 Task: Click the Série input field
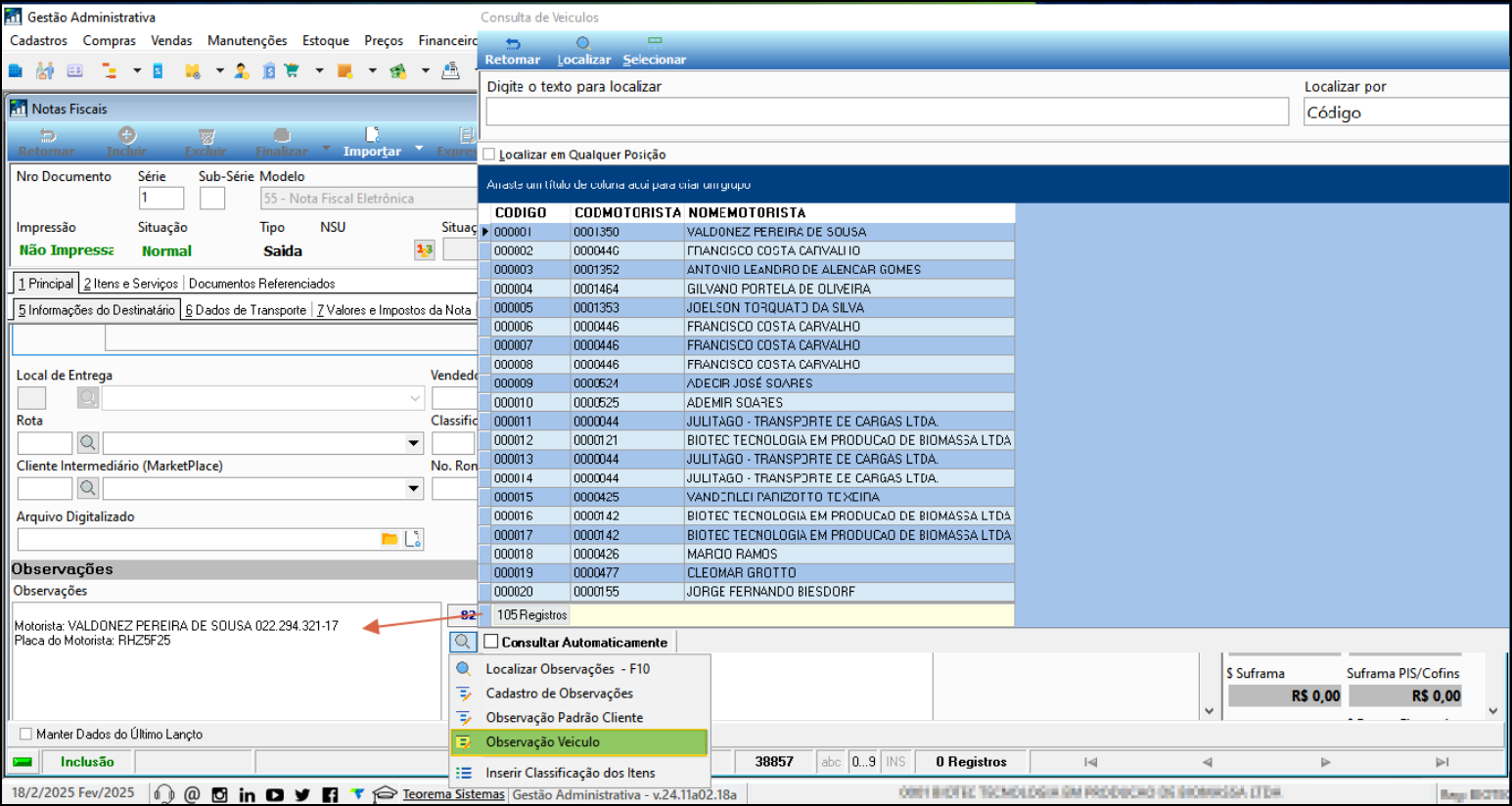[161, 198]
